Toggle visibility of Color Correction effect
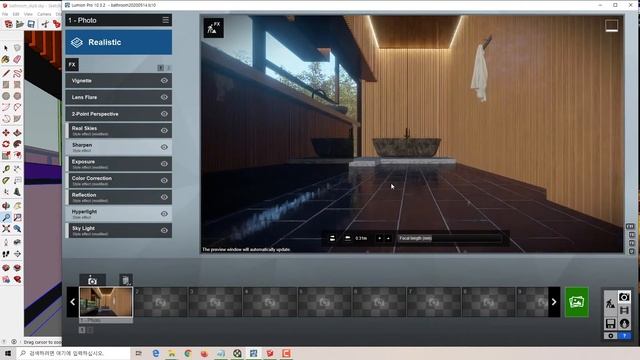Image resolution: width=640 pixels, height=360 pixels. click(x=164, y=180)
